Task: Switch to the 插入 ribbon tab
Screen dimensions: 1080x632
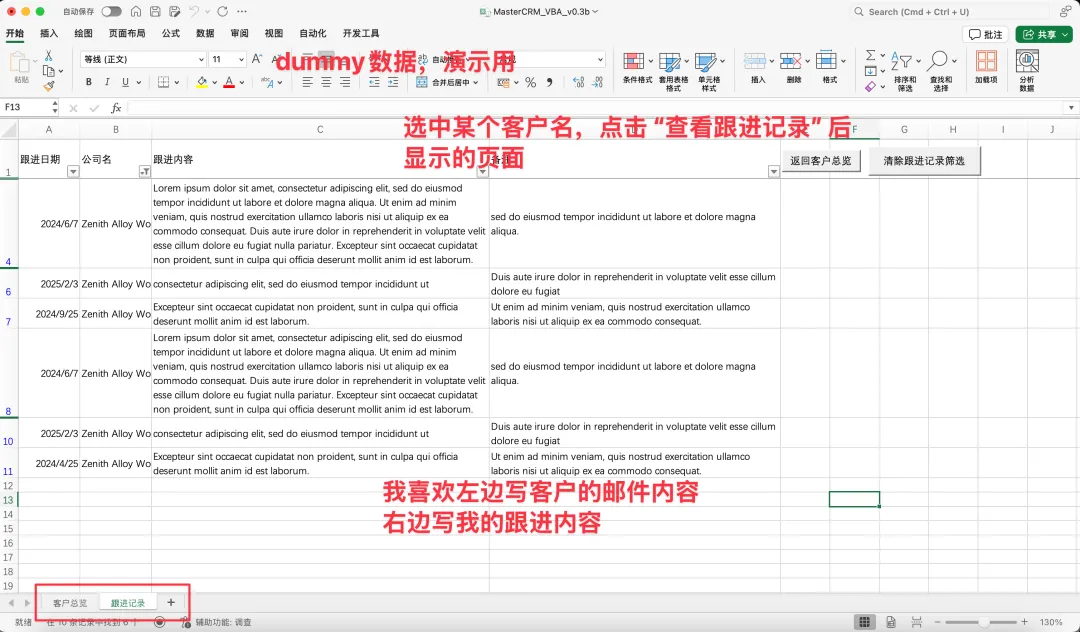Action: [49, 33]
